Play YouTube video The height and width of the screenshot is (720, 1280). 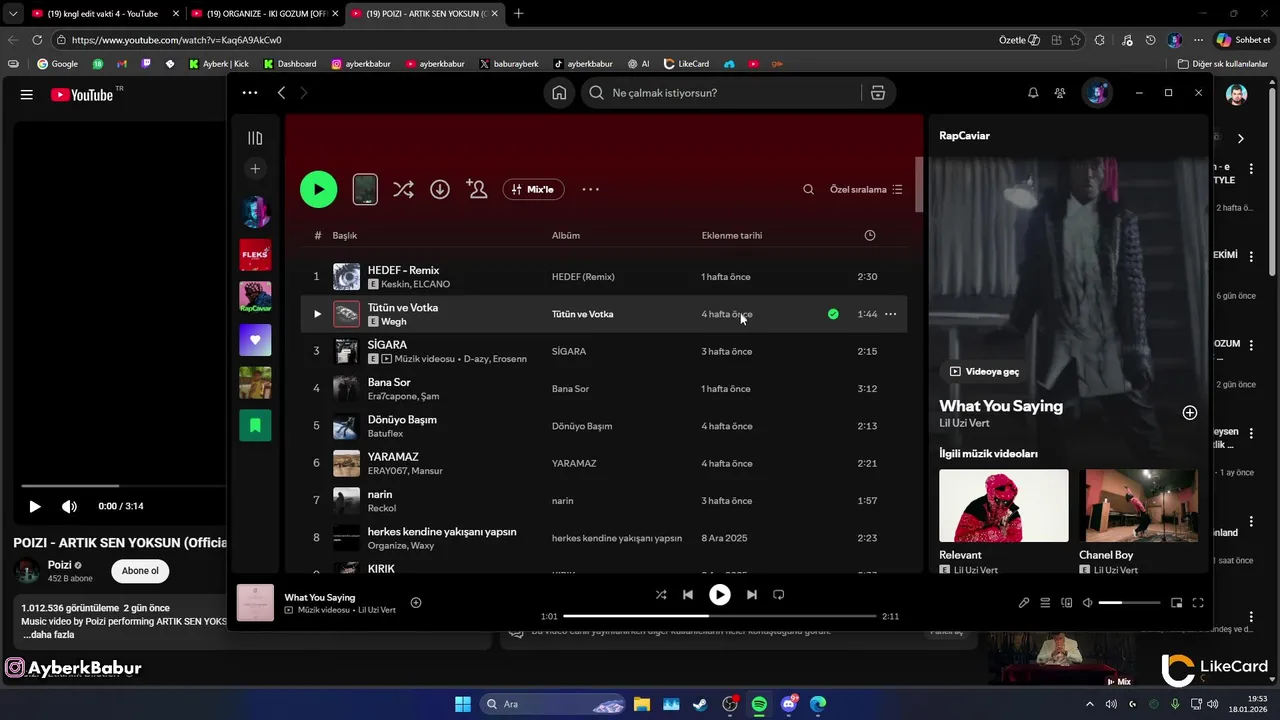pyautogui.click(x=35, y=507)
